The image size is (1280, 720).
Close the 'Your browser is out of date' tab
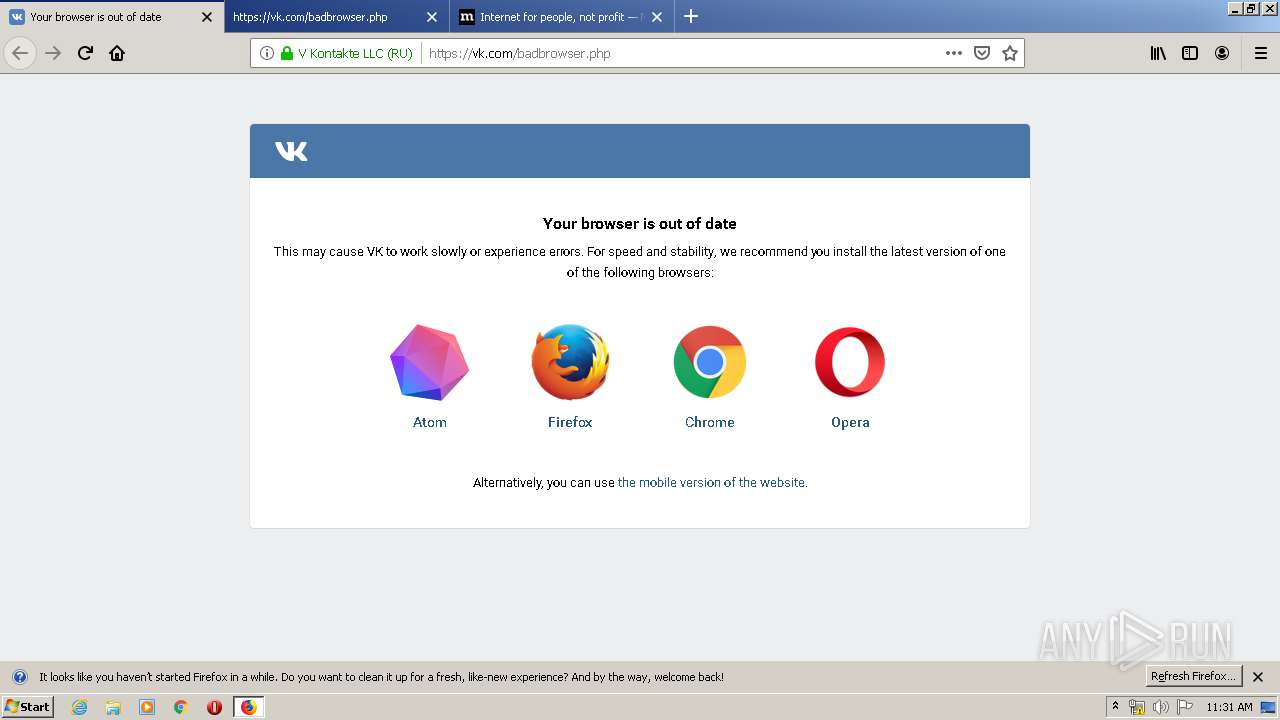point(207,17)
